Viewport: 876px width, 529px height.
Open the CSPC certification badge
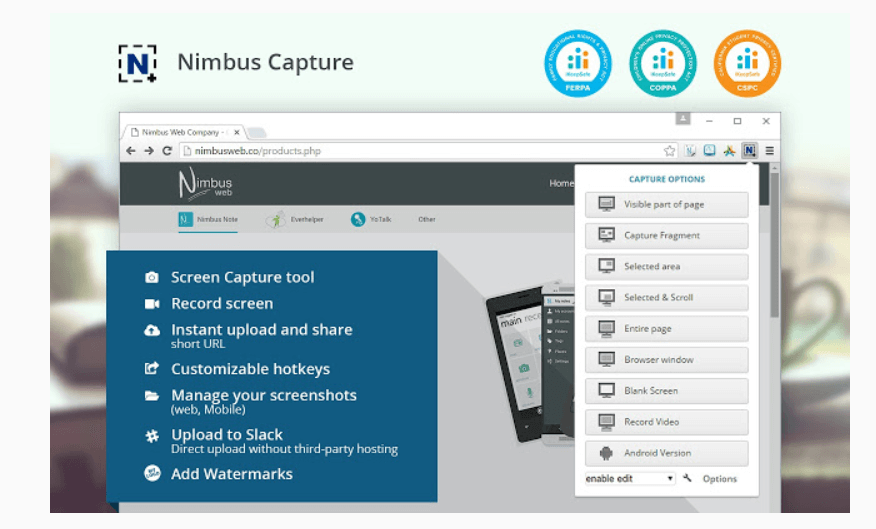(747, 63)
